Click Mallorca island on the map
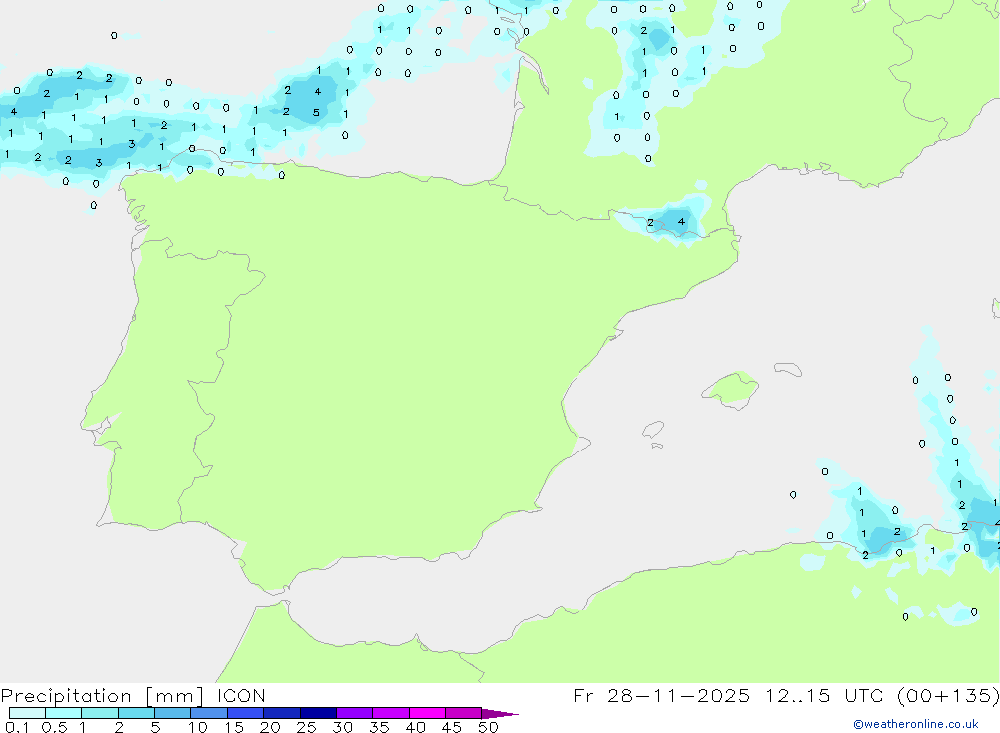Viewport: 1000px width, 733px height. [731, 389]
